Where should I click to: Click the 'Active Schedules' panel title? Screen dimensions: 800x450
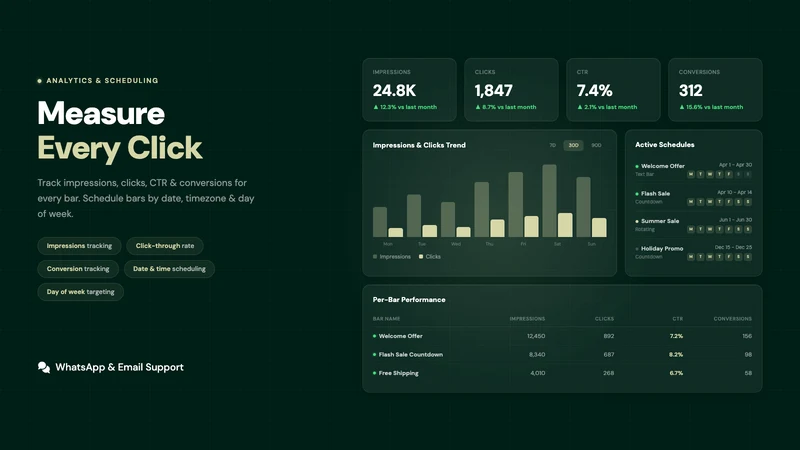point(664,145)
